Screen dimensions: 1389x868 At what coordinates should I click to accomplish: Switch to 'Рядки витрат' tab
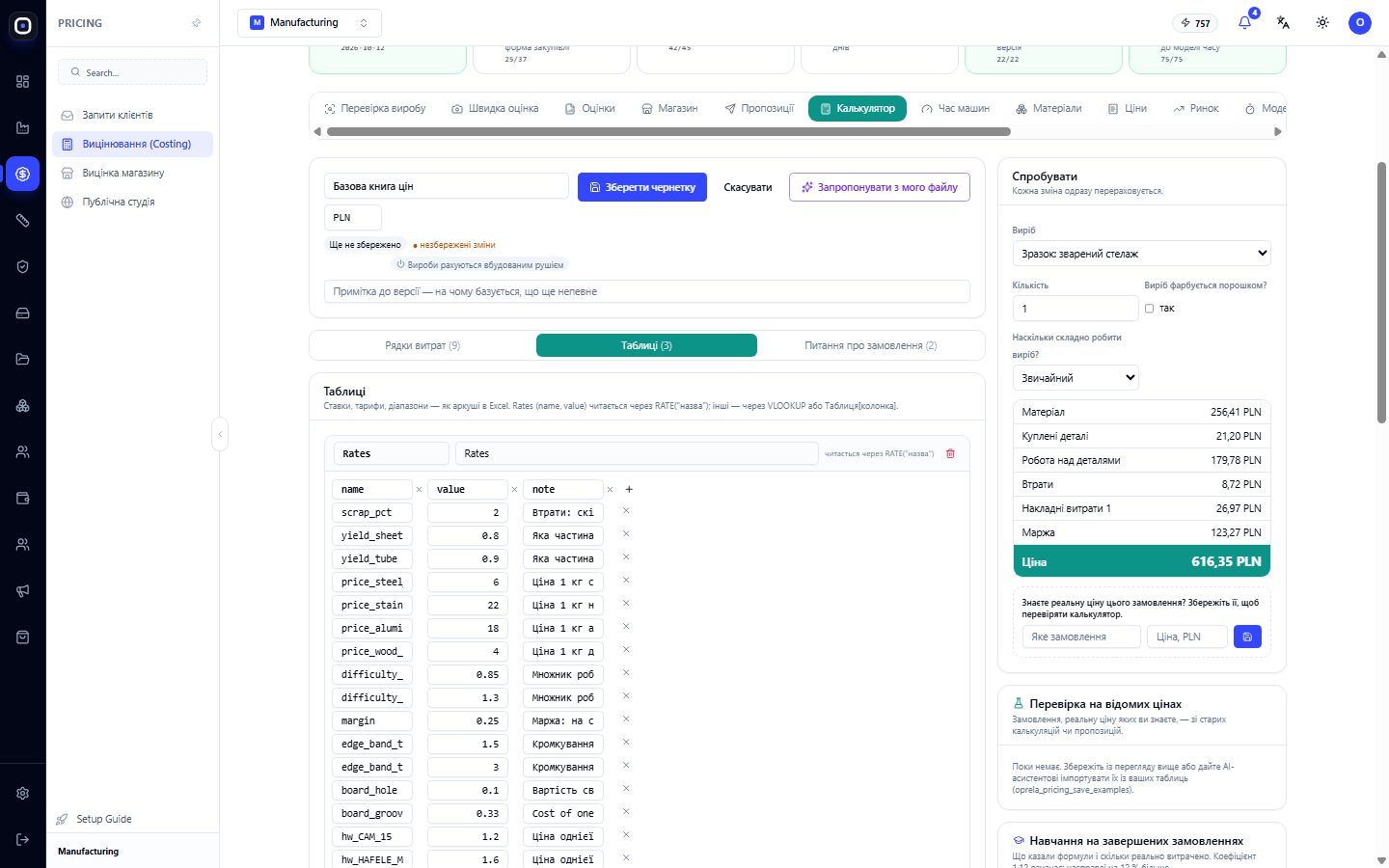tap(422, 345)
